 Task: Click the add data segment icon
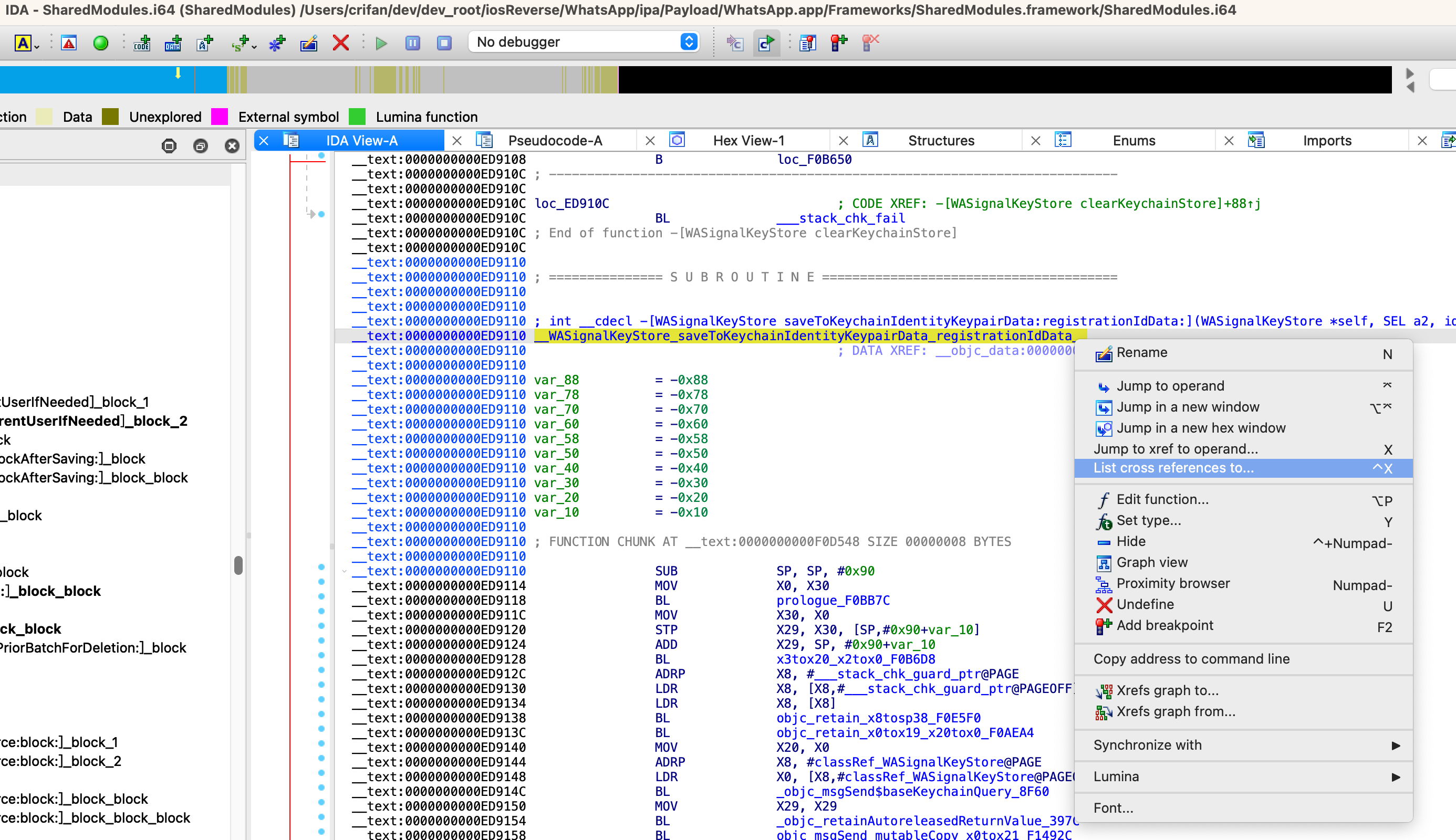(x=173, y=43)
